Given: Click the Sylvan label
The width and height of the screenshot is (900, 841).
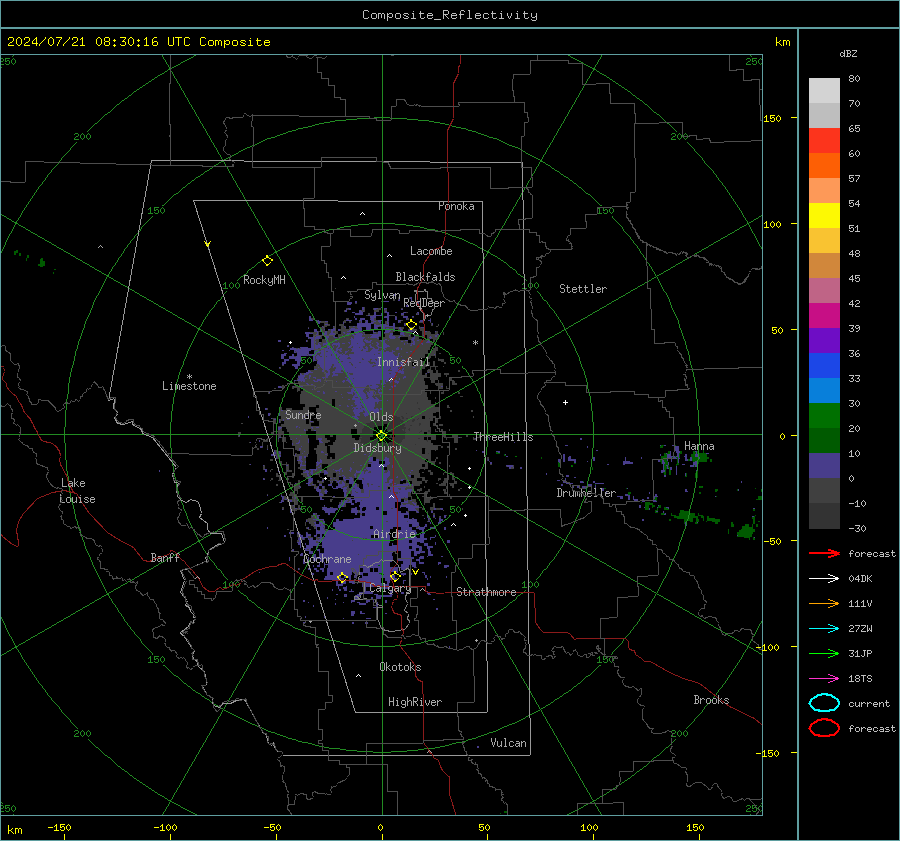Looking at the screenshot, I should click(x=382, y=296).
